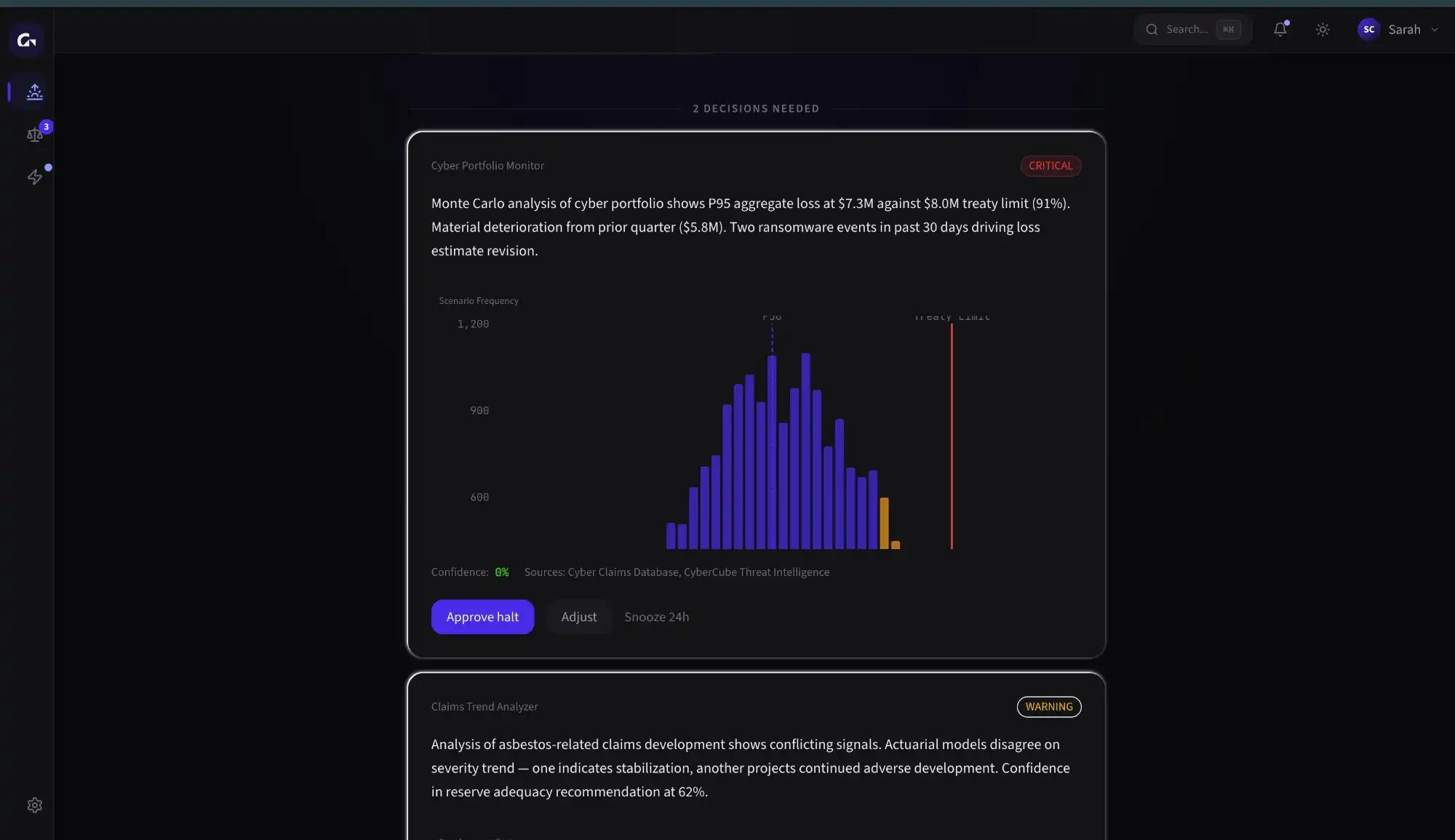Click the app logo in sidebar
The width and height of the screenshot is (1455, 840).
pos(27,40)
